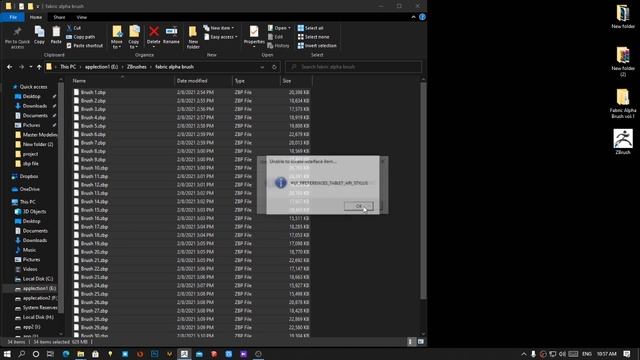Click History in the Open group
The width and height of the screenshot is (640, 360).
(x=278, y=46)
